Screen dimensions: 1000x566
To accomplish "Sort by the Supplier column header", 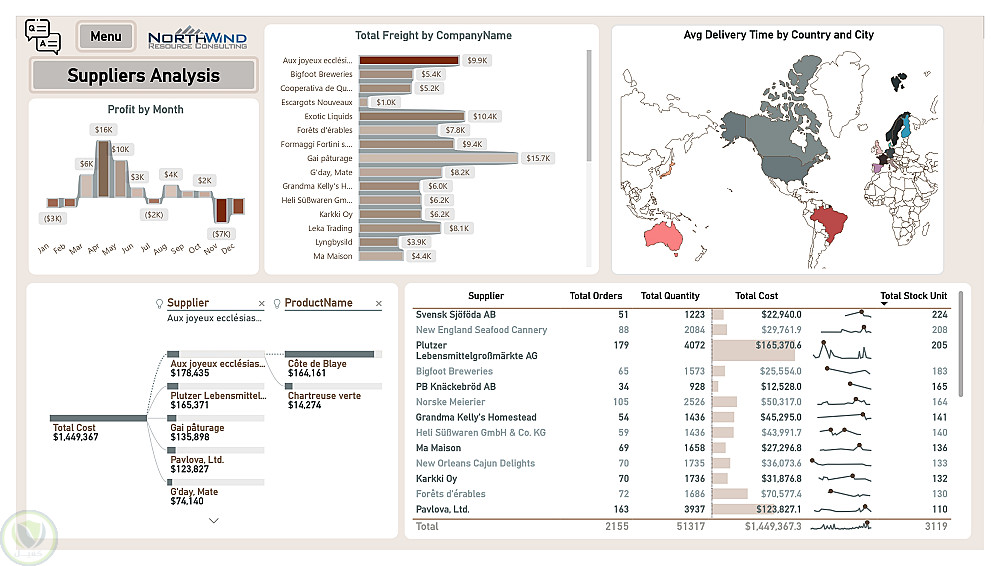I will [486, 295].
